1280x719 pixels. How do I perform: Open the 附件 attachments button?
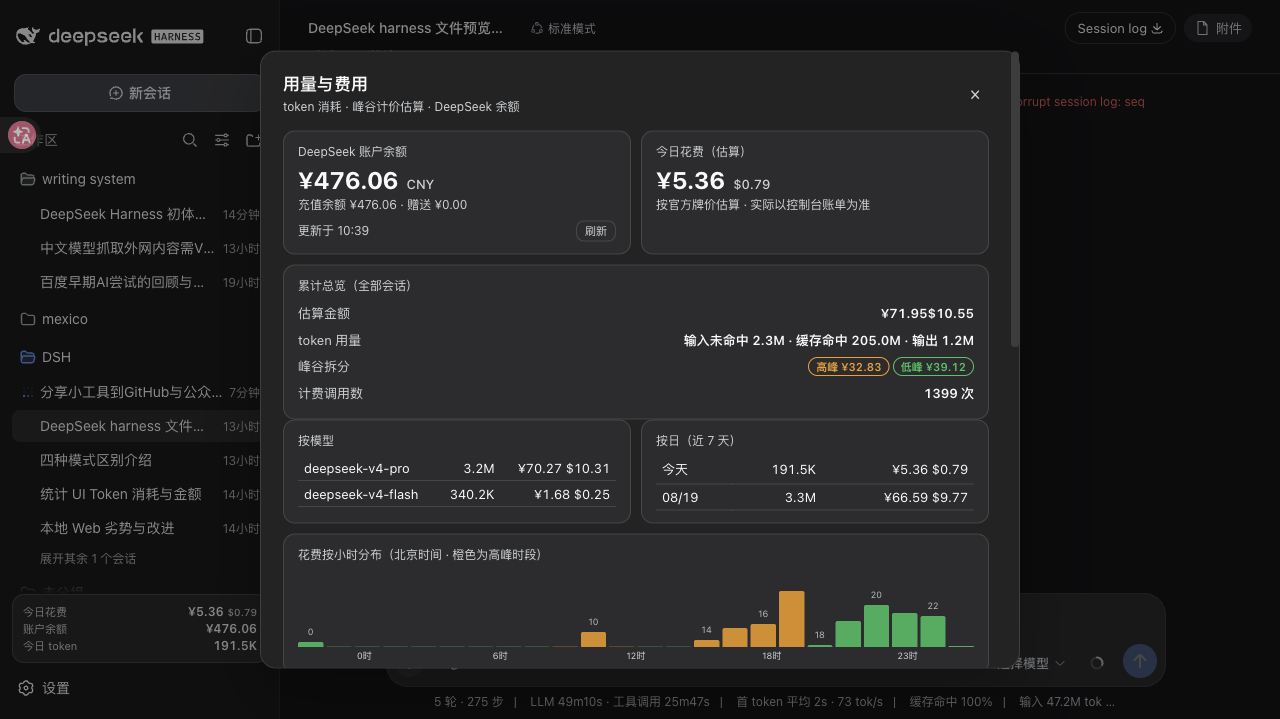[1218, 28]
